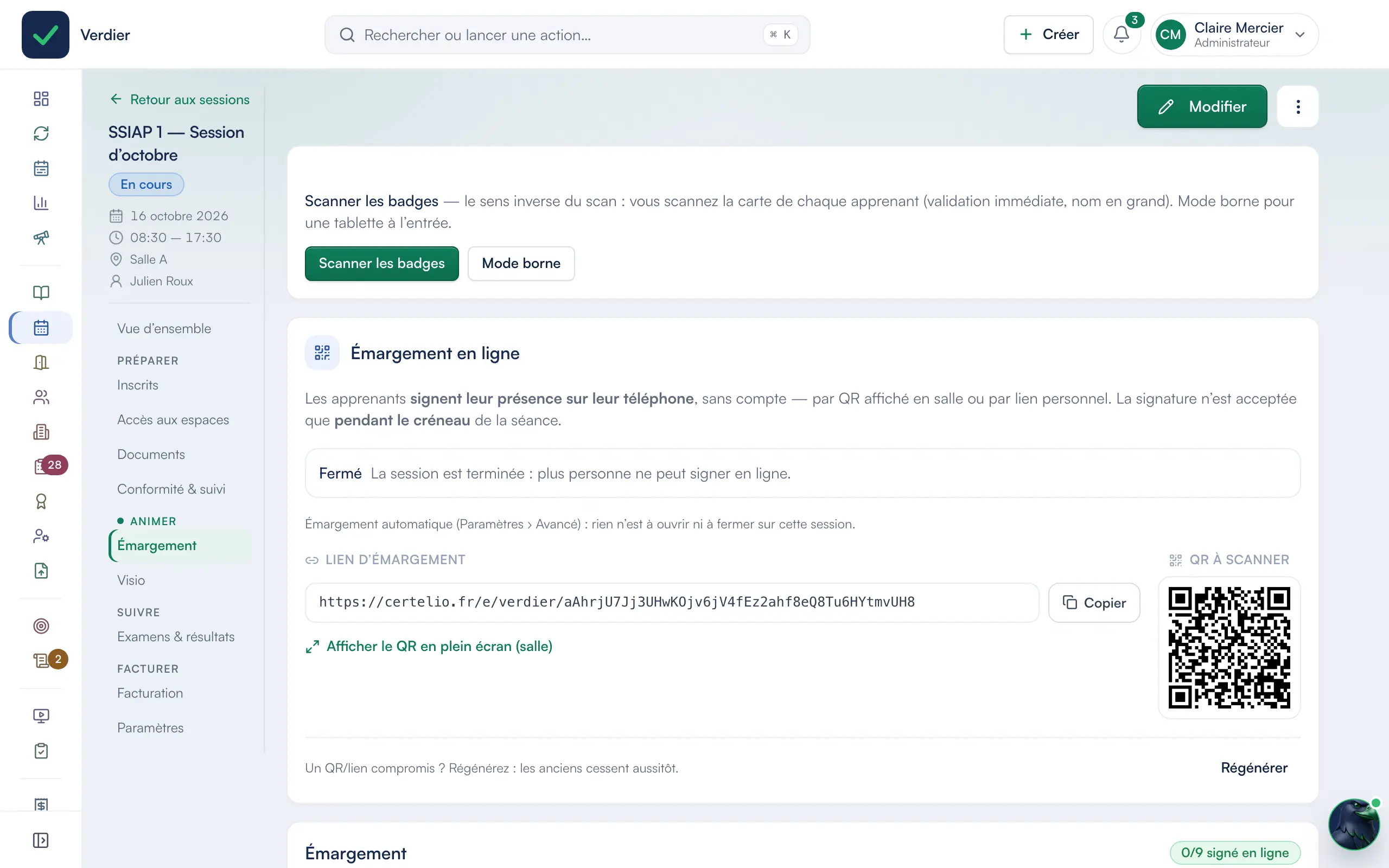Open Accès aux espaces section
This screenshot has width=1389, height=868.
(x=173, y=420)
